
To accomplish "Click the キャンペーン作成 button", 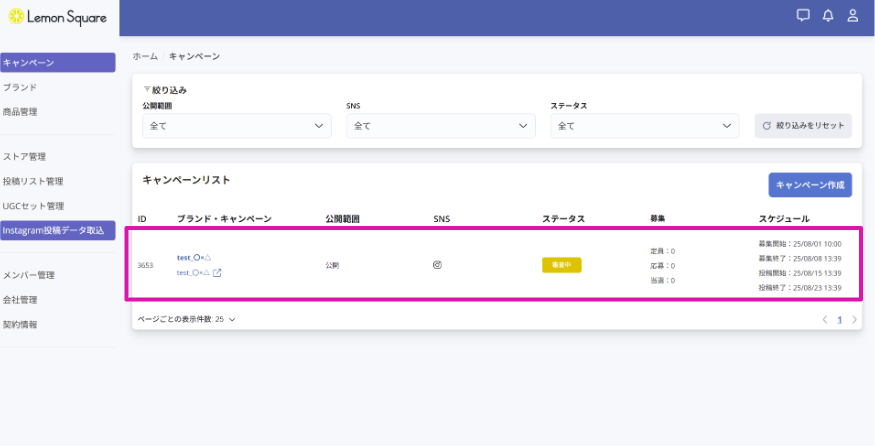I will [x=809, y=184].
